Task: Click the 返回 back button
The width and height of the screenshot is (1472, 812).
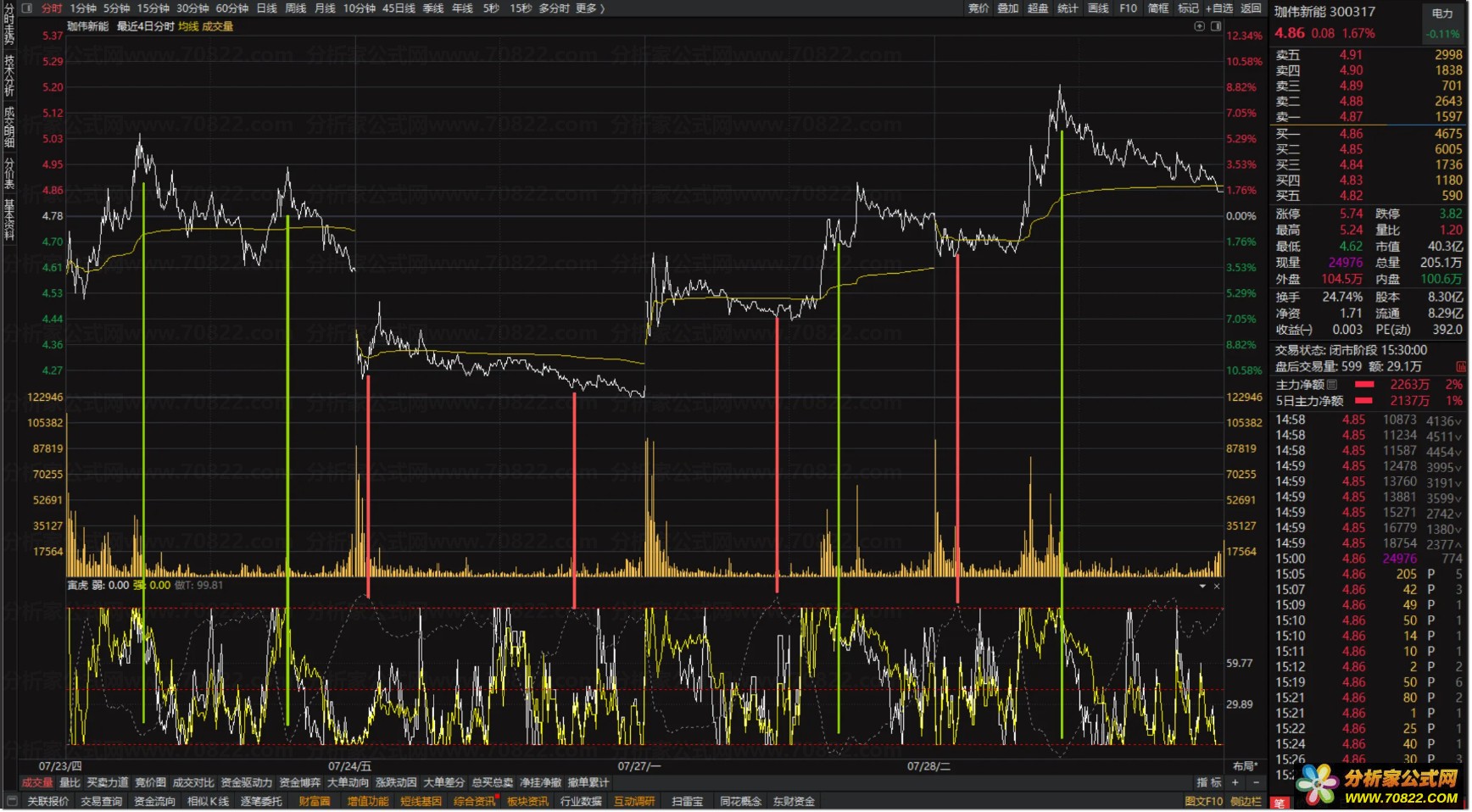Action: point(1251,8)
